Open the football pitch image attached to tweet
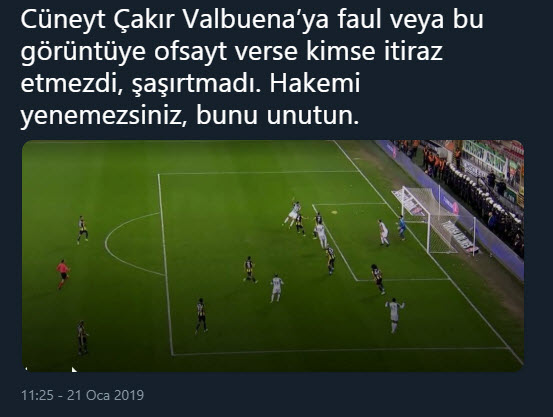 tap(273, 256)
